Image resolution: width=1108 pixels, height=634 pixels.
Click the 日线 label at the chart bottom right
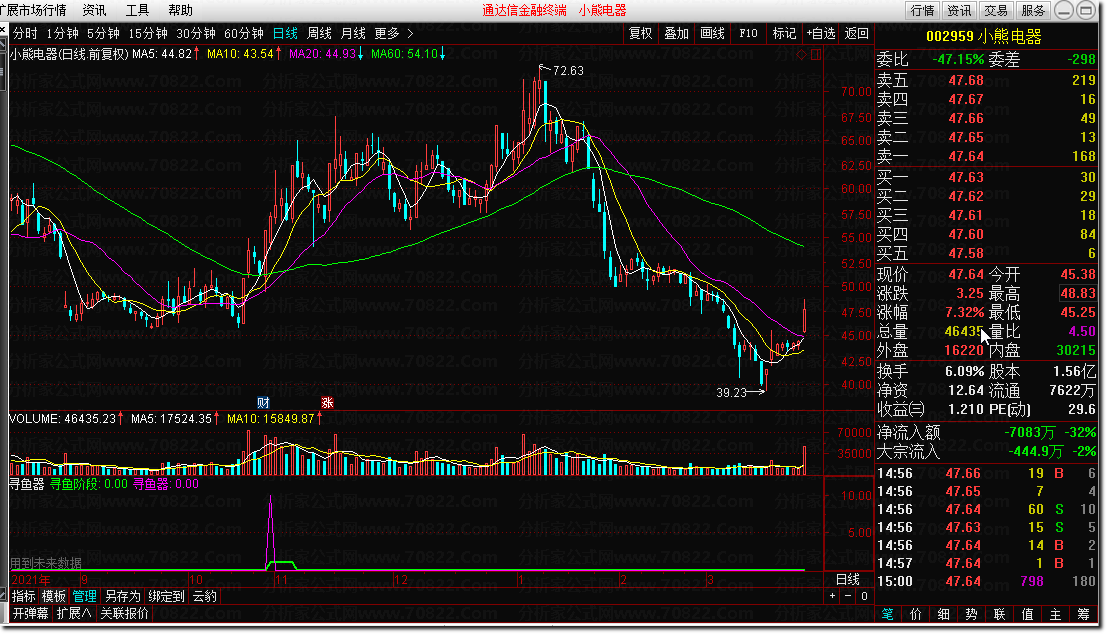[x=848, y=580]
